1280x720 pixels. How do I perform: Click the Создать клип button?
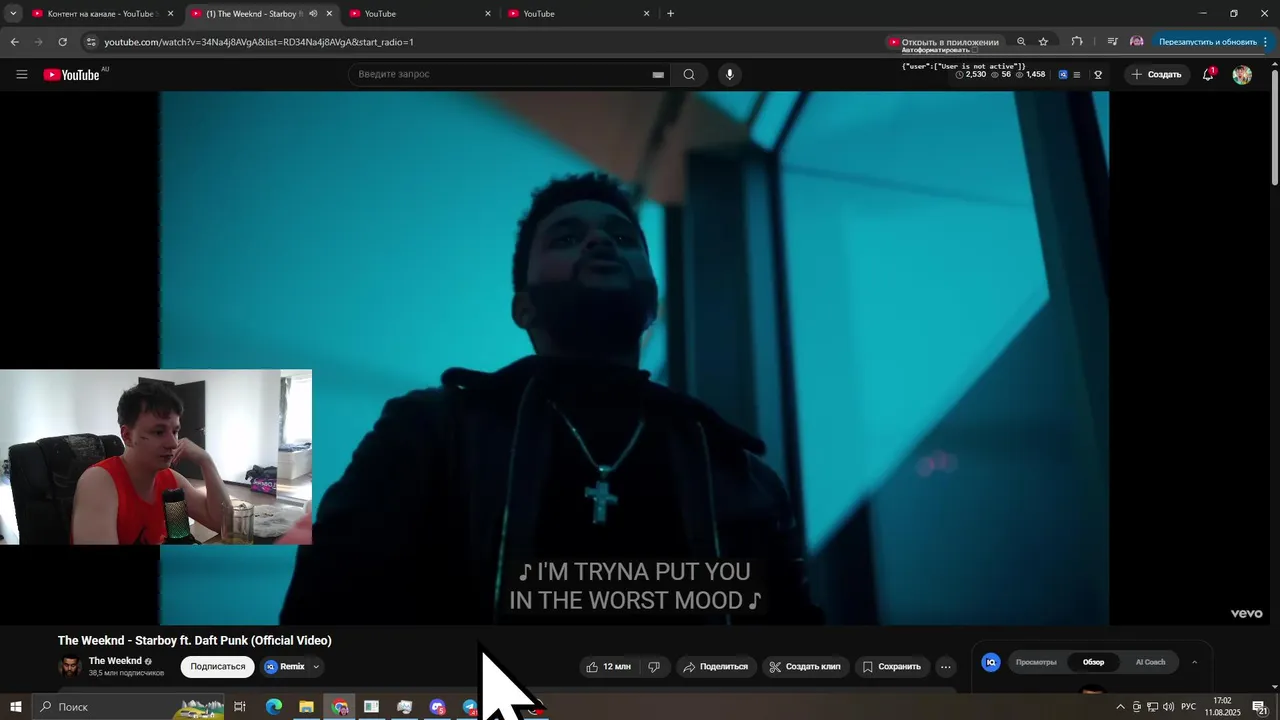[805, 667]
